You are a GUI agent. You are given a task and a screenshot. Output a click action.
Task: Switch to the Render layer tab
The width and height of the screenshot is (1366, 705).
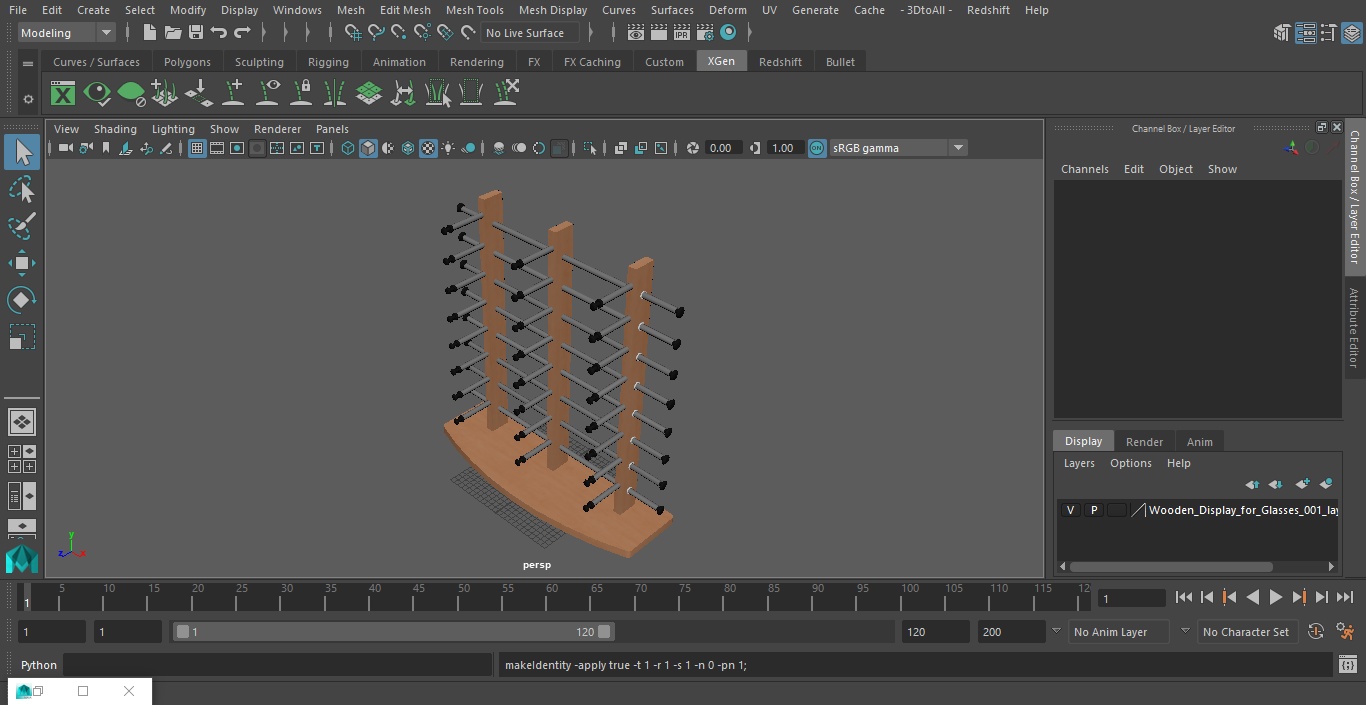click(1144, 442)
